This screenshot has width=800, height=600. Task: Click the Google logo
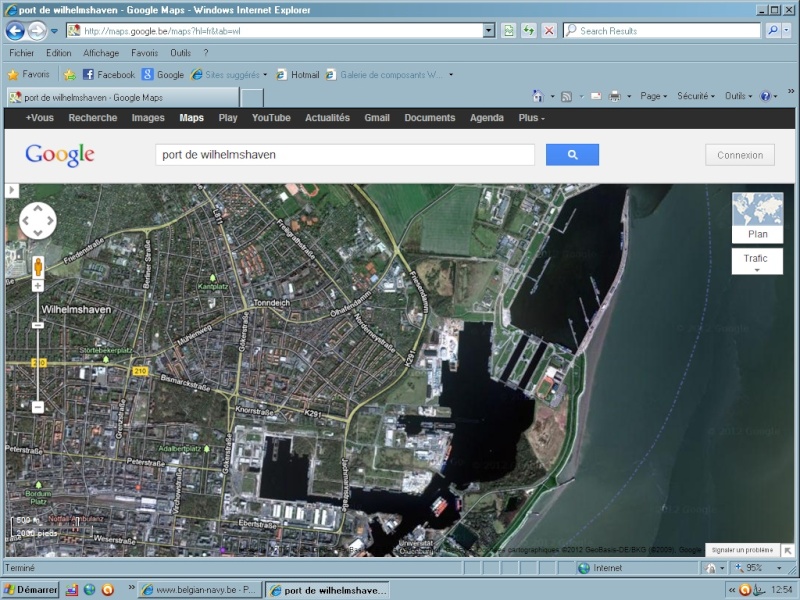click(60, 155)
